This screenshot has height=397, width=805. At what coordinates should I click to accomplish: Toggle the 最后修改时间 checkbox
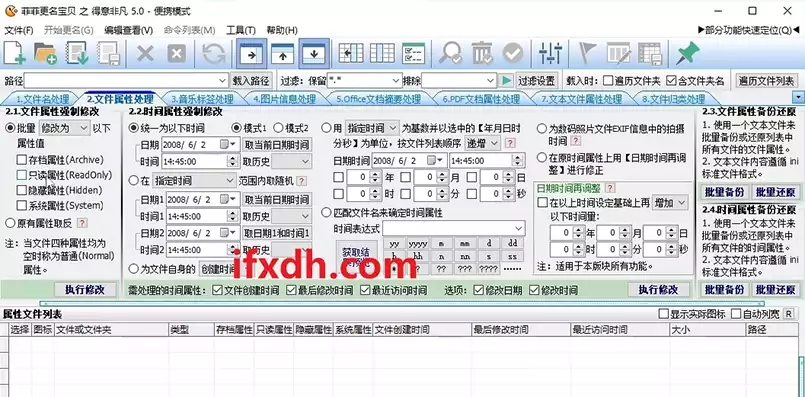(291, 290)
